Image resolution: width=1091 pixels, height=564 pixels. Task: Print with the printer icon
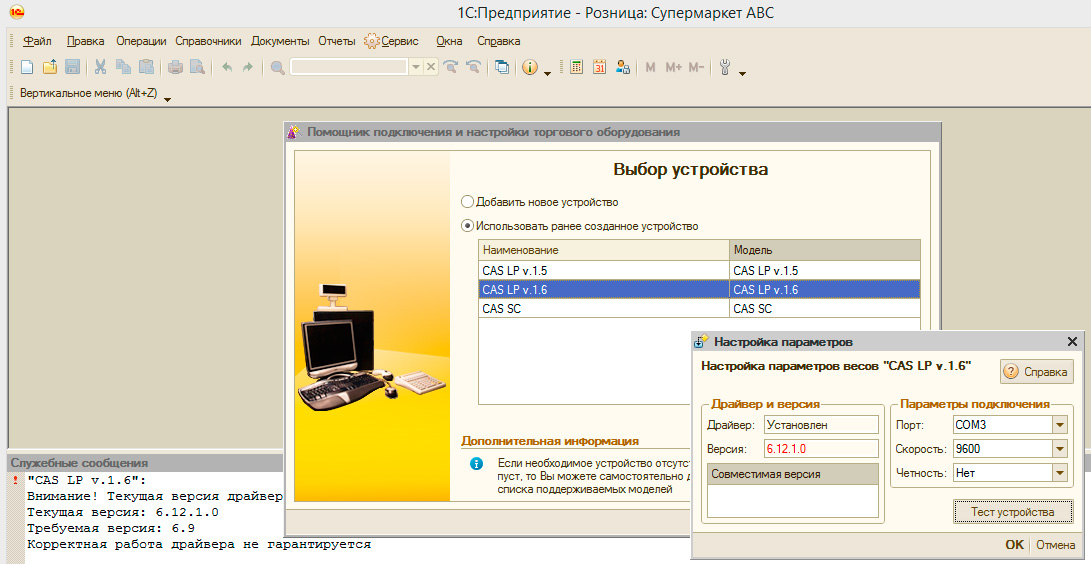pyautogui.click(x=175, y=67)
